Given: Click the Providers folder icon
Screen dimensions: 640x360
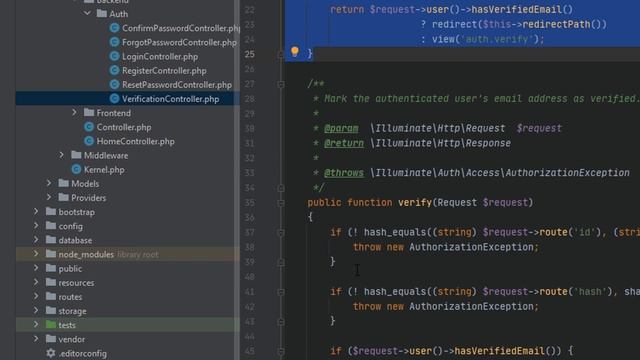Looking at the screenshot, I should (x=64, y=197).
